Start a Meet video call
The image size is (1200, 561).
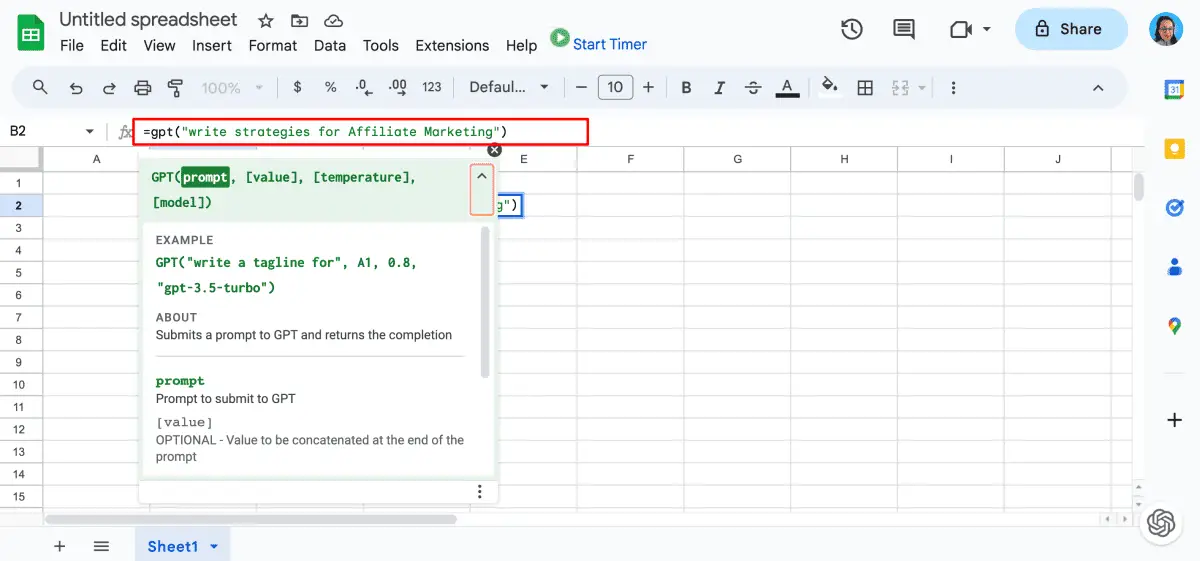[x=960, y=29]
